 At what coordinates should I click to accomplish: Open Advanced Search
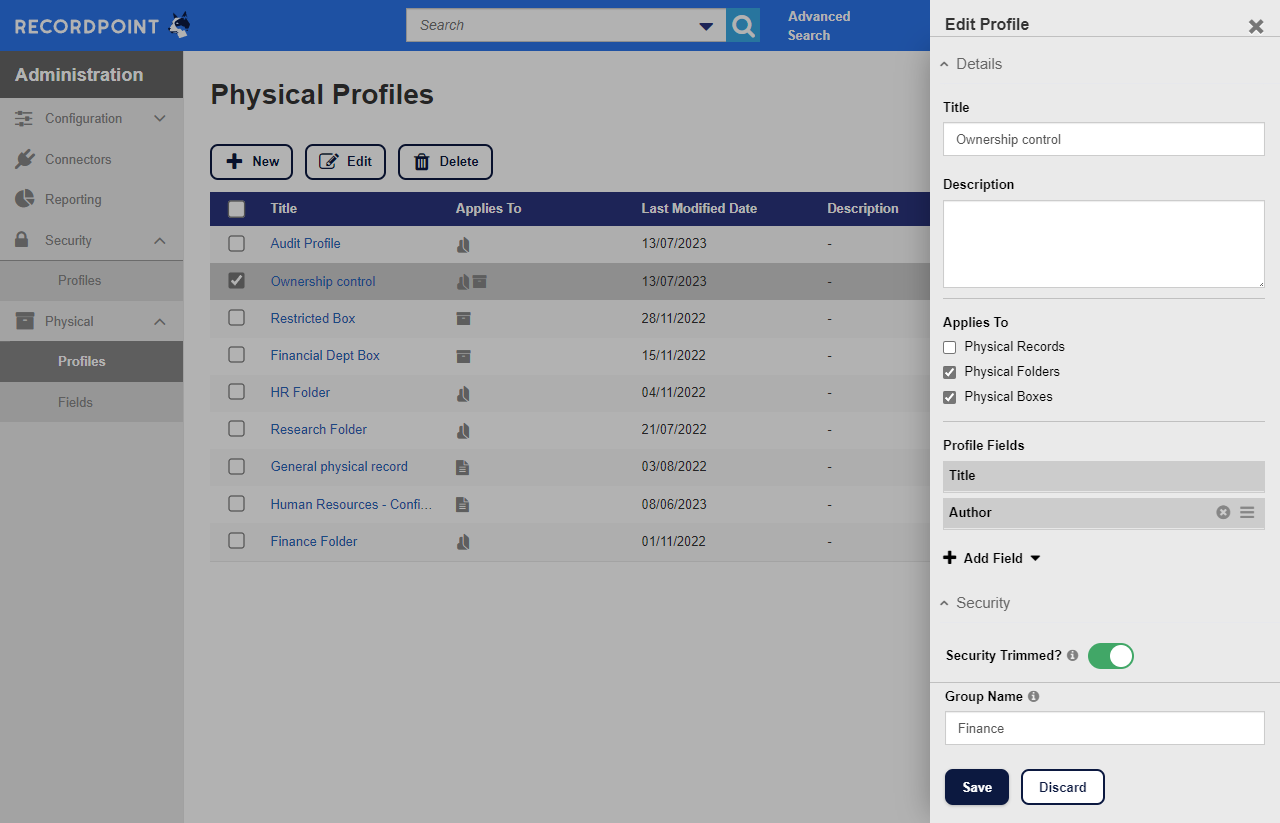tap(819, 26)
